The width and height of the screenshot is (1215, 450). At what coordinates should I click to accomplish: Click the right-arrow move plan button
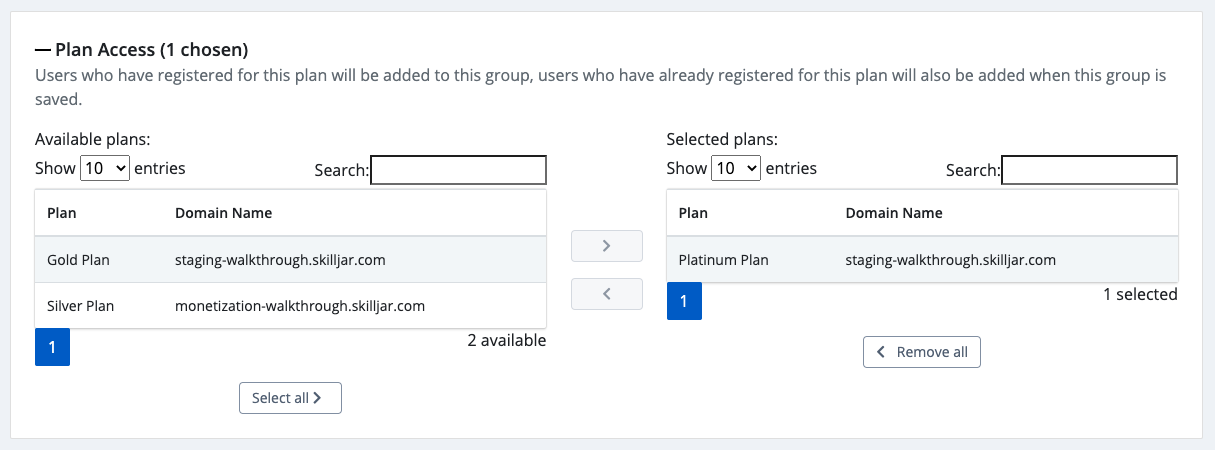coord(606,246)
